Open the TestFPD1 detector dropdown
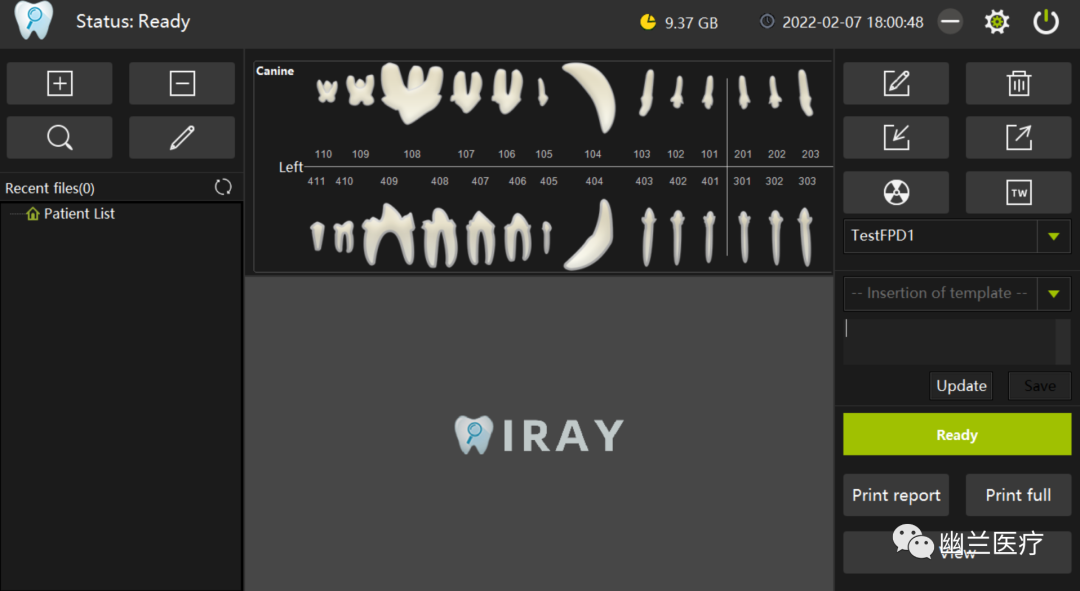Viewport: 1080px width, 591px height. [1054, 236]
